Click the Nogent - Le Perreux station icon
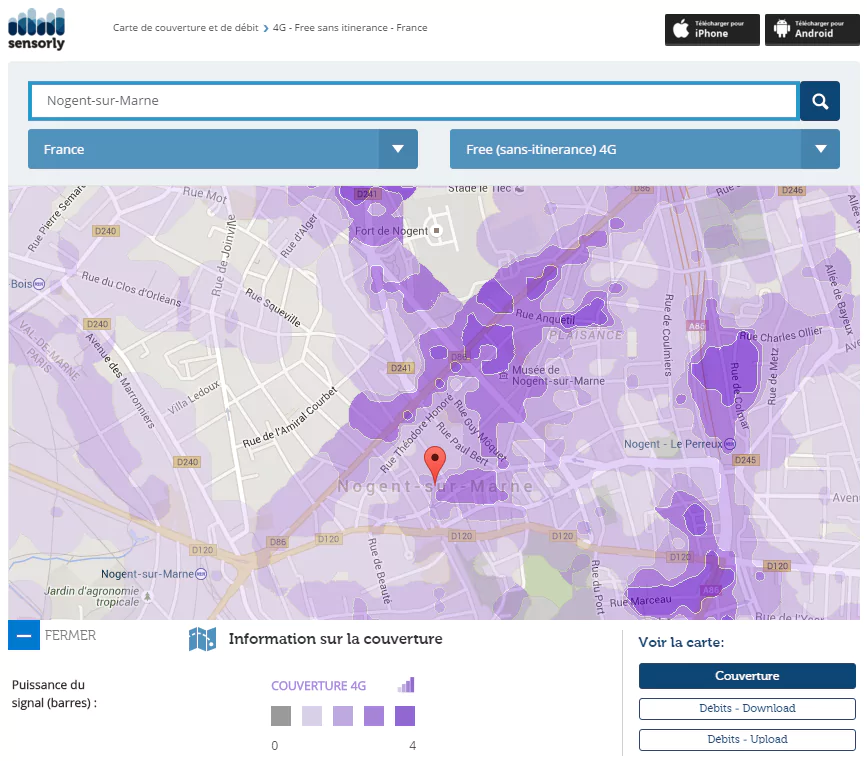 click(x=727, y=444)
